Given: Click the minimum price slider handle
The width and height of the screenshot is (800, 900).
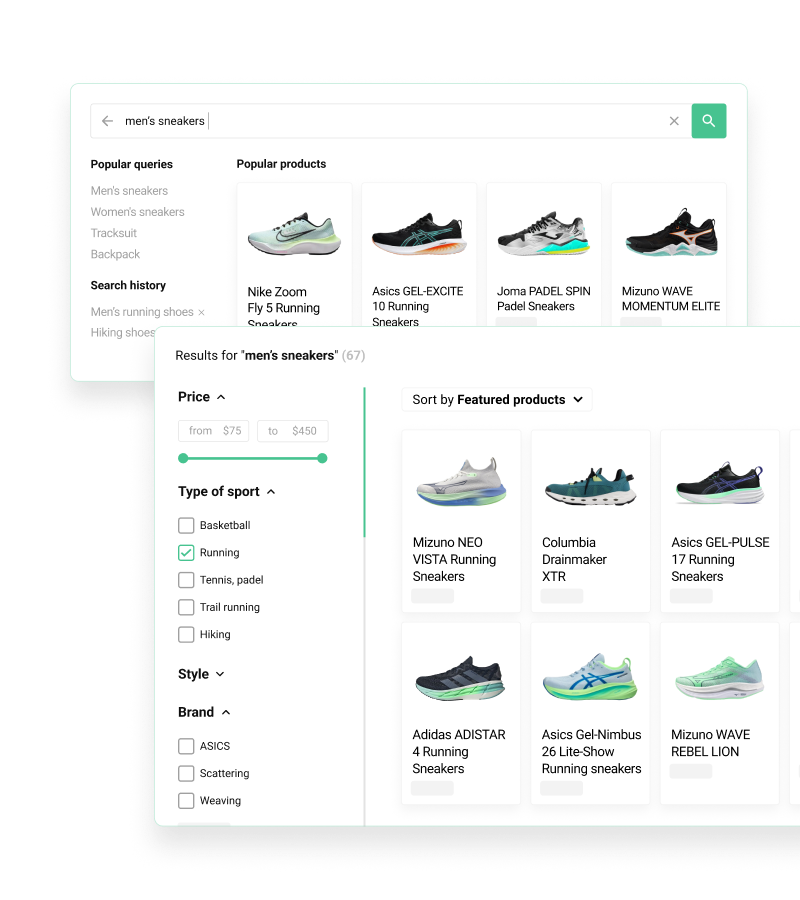Looking at the screenshot, I should (183, 458).
